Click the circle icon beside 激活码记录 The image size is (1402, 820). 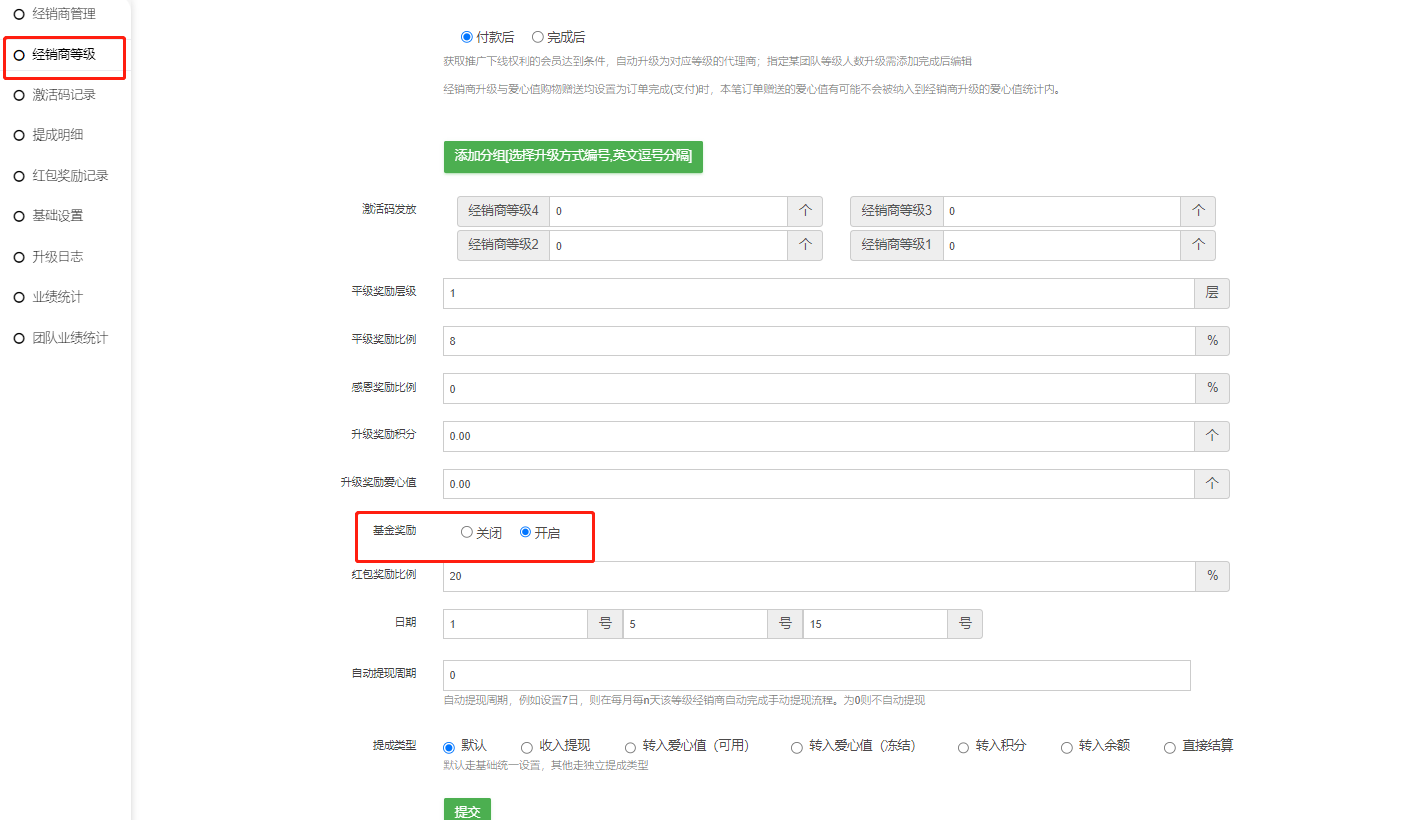(x=19, y=95)
